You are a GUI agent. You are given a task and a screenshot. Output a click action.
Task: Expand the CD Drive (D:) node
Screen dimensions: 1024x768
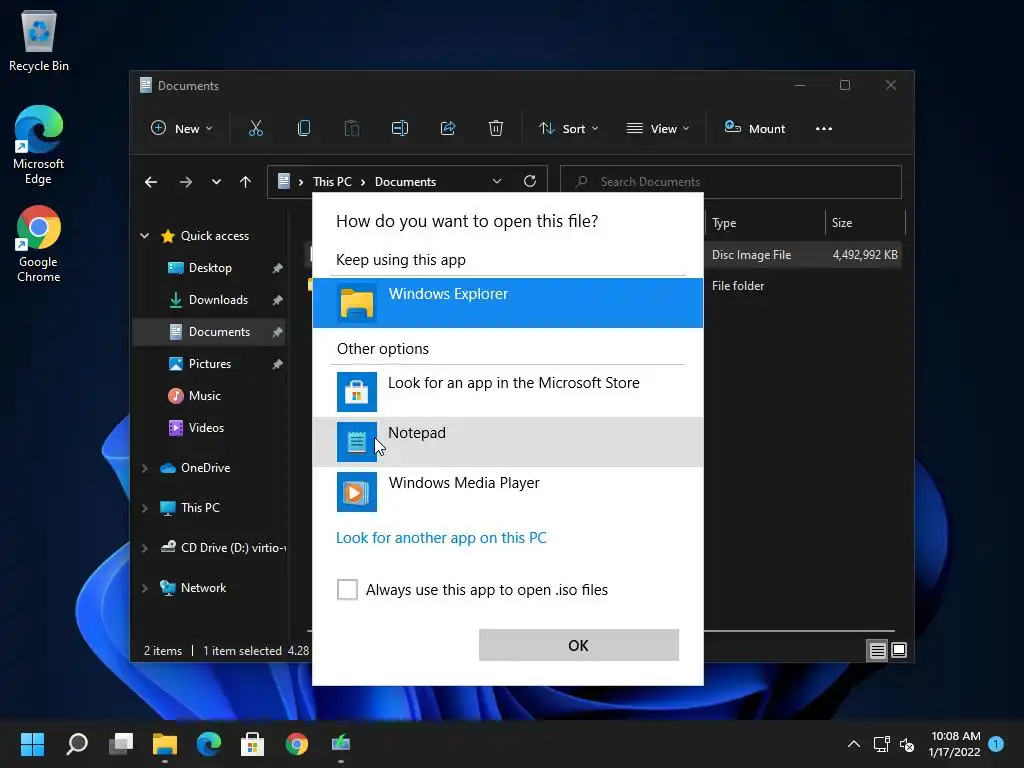click(x=144, y=548)
